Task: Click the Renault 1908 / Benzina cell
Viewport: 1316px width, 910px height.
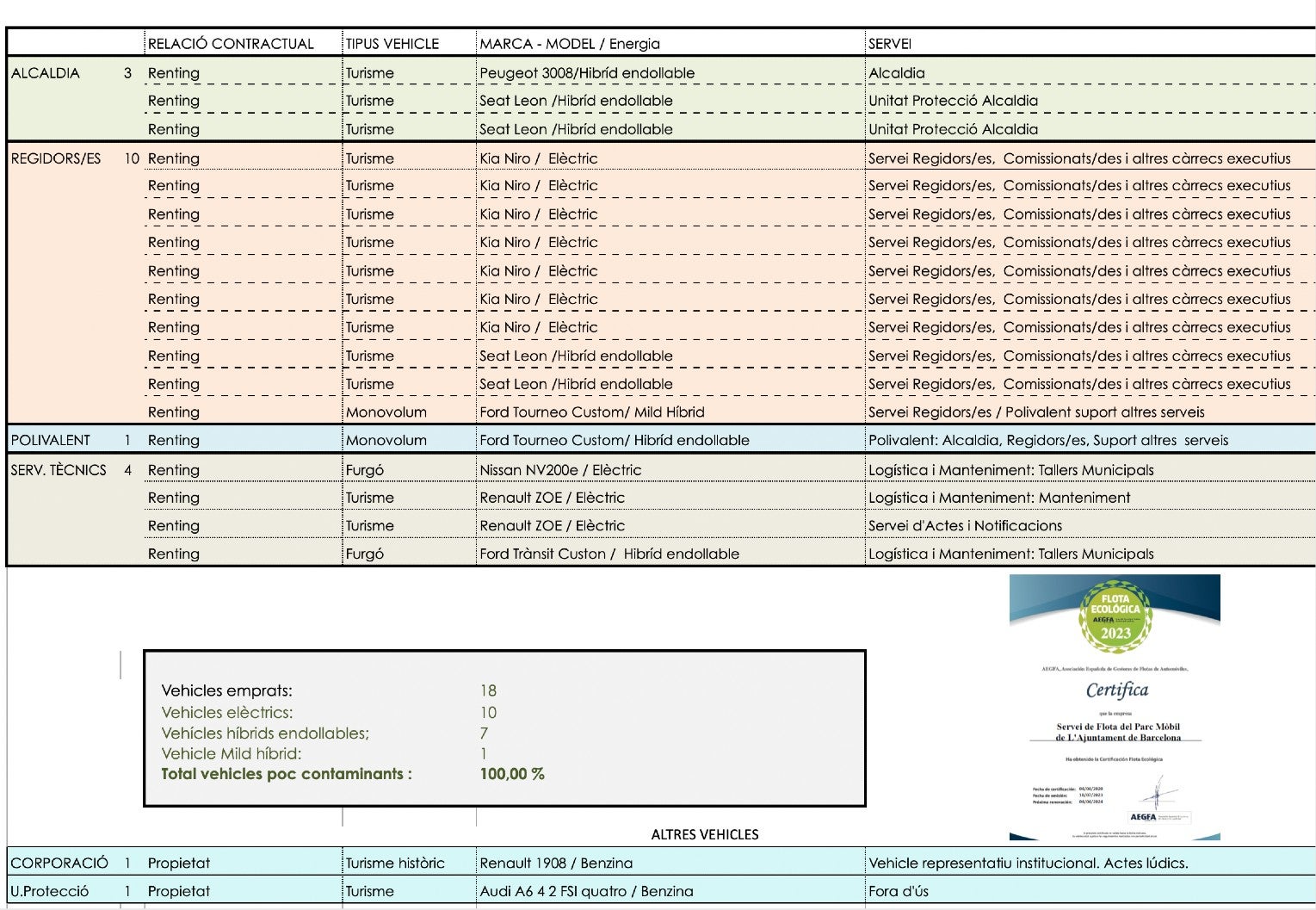Action: click(x=556, y=863)
